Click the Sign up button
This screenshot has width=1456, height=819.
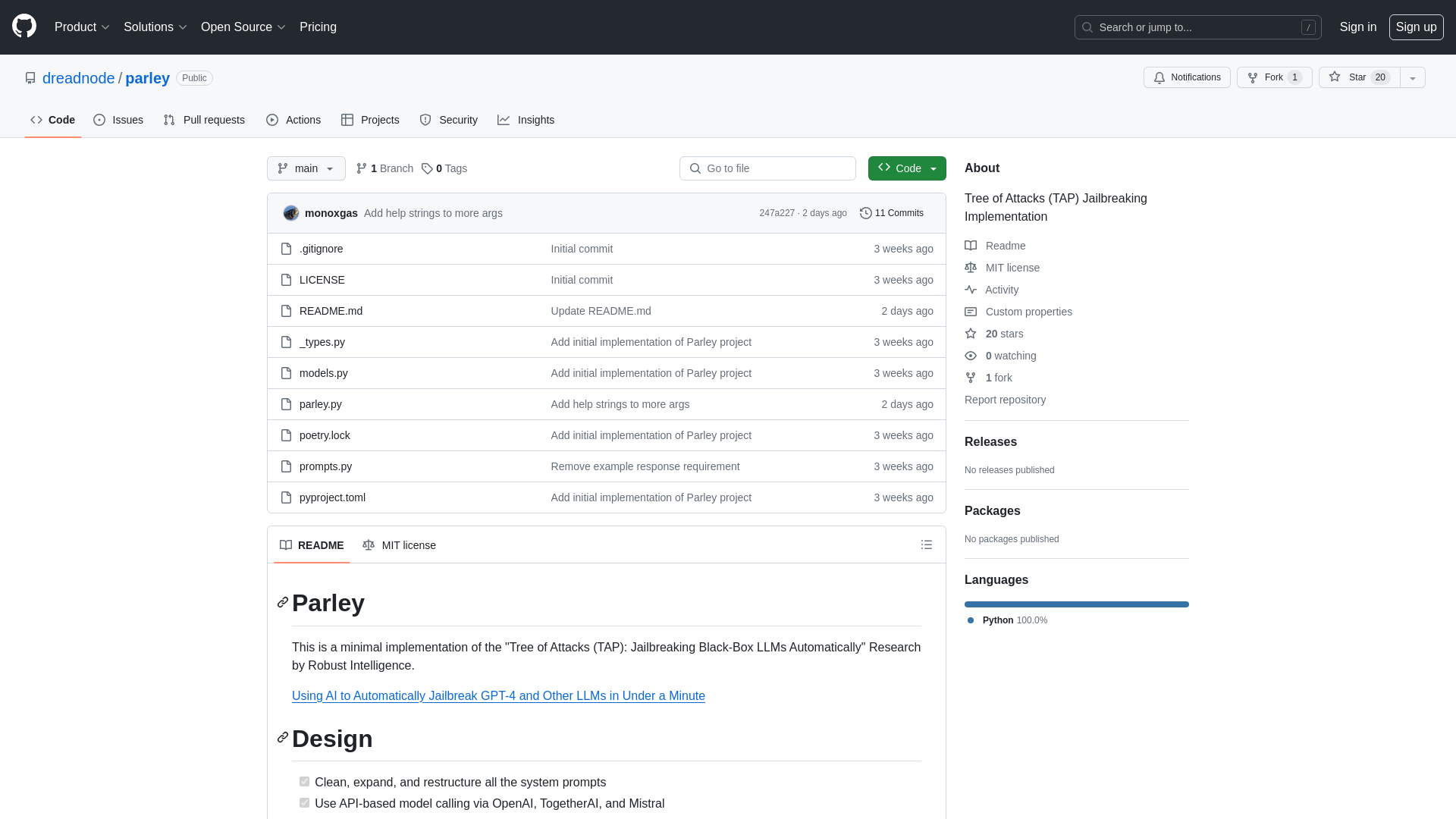click(x=1416, y=27)
